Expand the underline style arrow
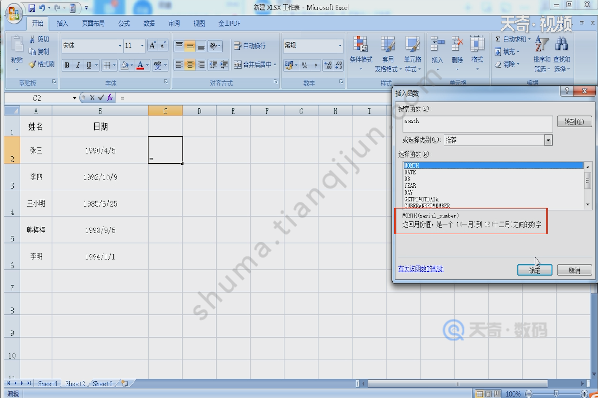The height and width of the screenshot is (398, 598). [x=96, y=66]
